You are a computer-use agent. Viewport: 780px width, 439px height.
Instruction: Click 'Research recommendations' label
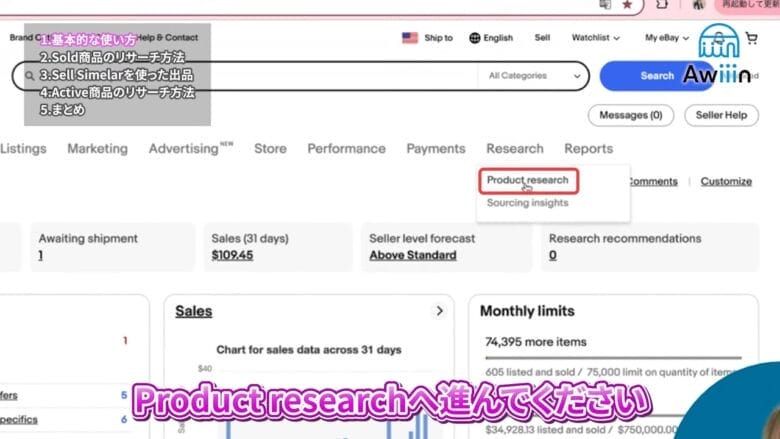pos(625,239)
